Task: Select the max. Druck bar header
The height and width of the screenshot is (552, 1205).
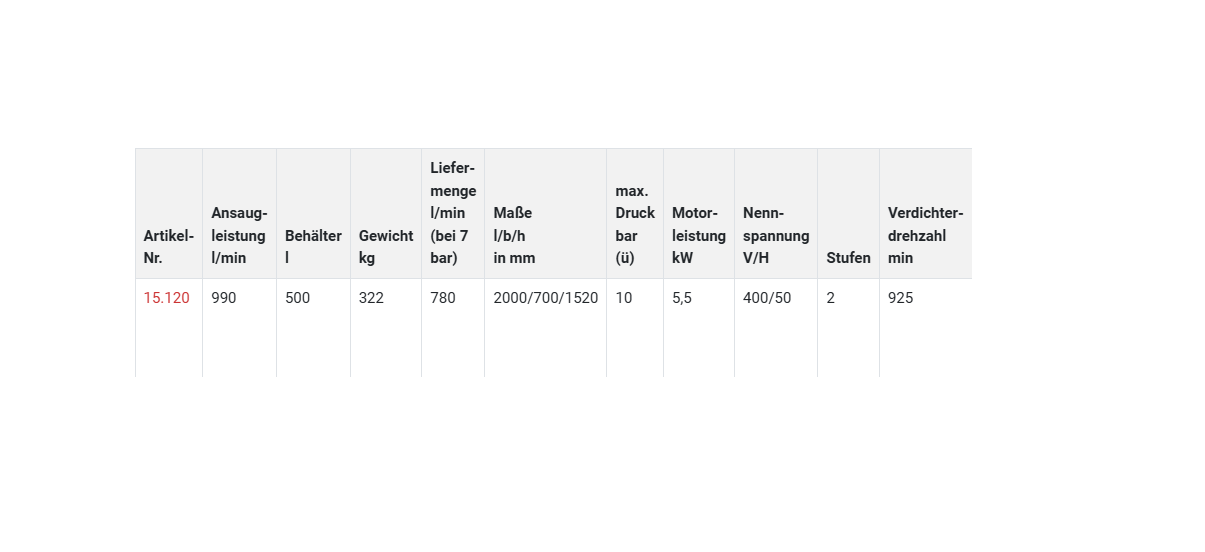Action: [634, 225]
